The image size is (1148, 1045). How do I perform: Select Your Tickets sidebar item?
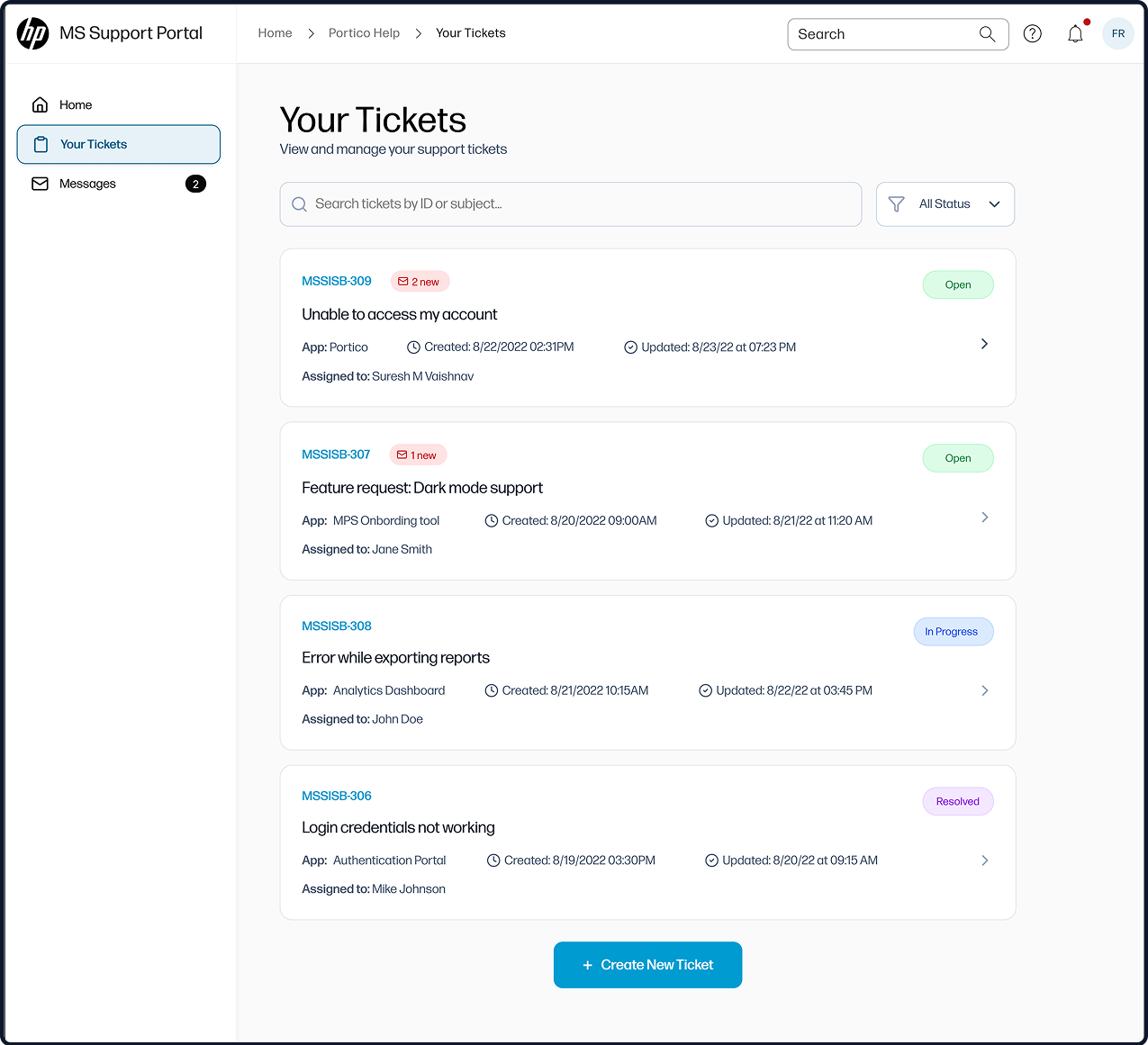click(x=118, y=145)
